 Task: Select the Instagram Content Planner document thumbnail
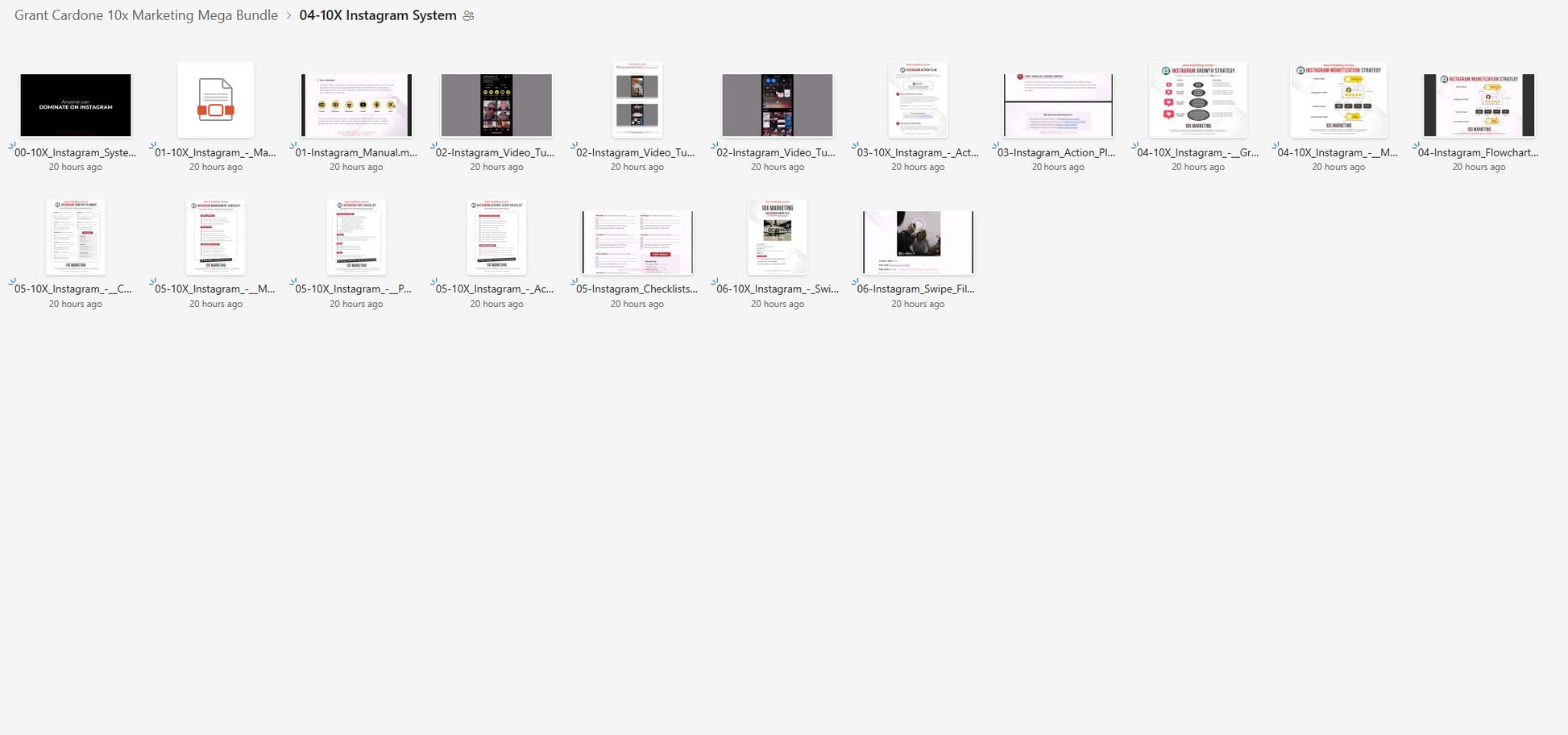pos(76,237)
